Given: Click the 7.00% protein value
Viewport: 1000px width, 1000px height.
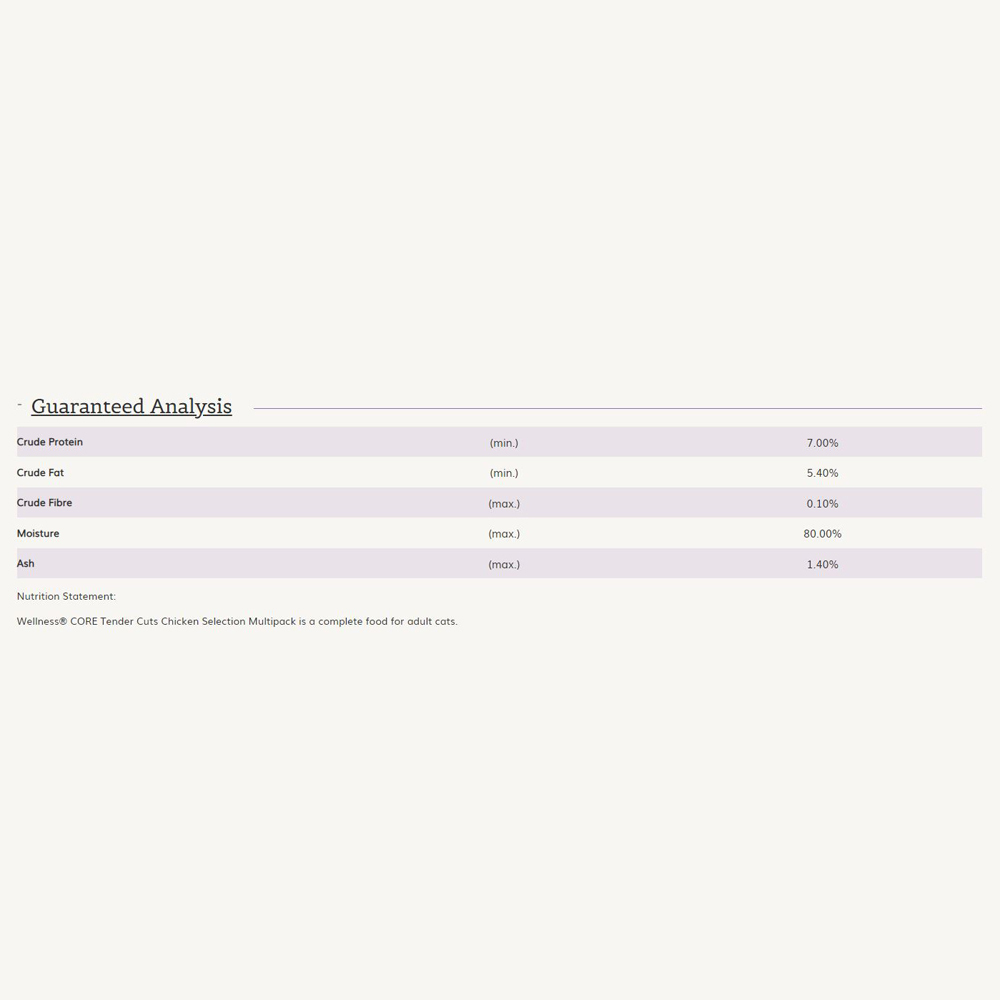Looking at the screenshot, I should click(822, 443).
